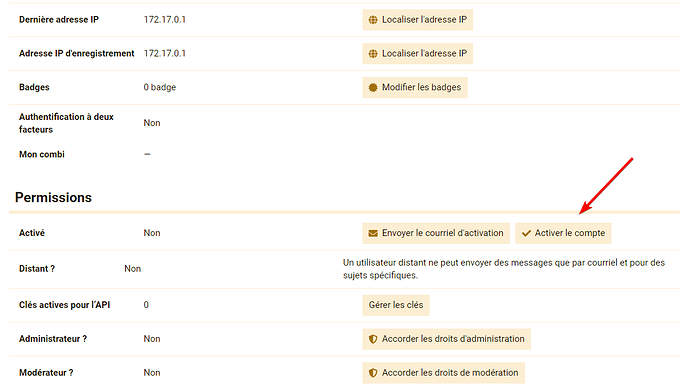Click 172.17.0.1 in Adresse IP d'enregistrement row
Screen dimensions: 690x389
coord(165,54)
